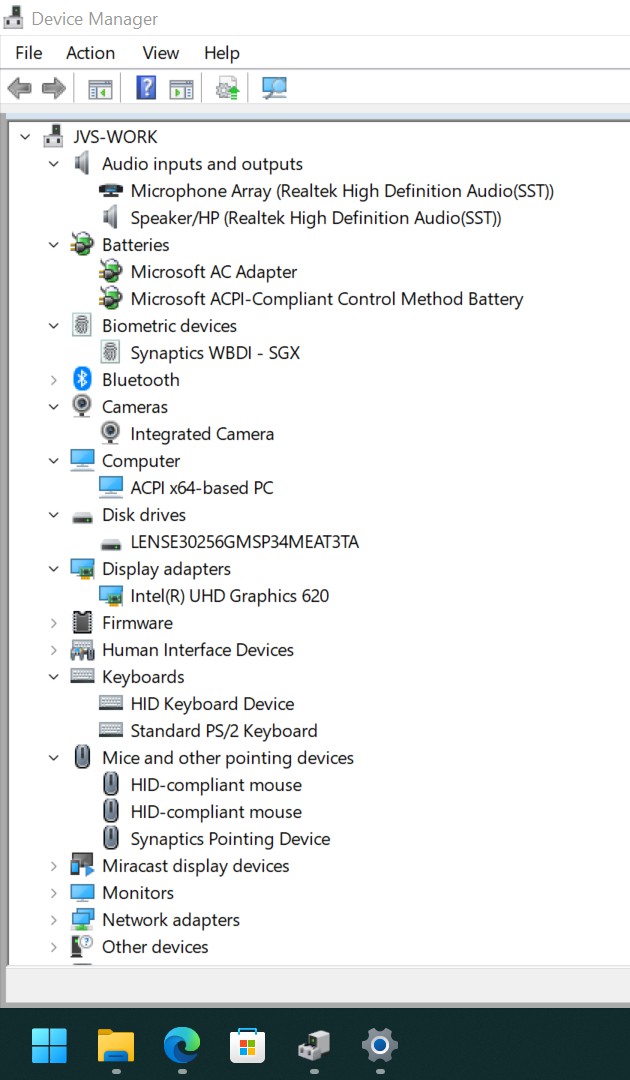Click the Other devices question mark icon
This screenshot has width=630, height=1080.
82,946
